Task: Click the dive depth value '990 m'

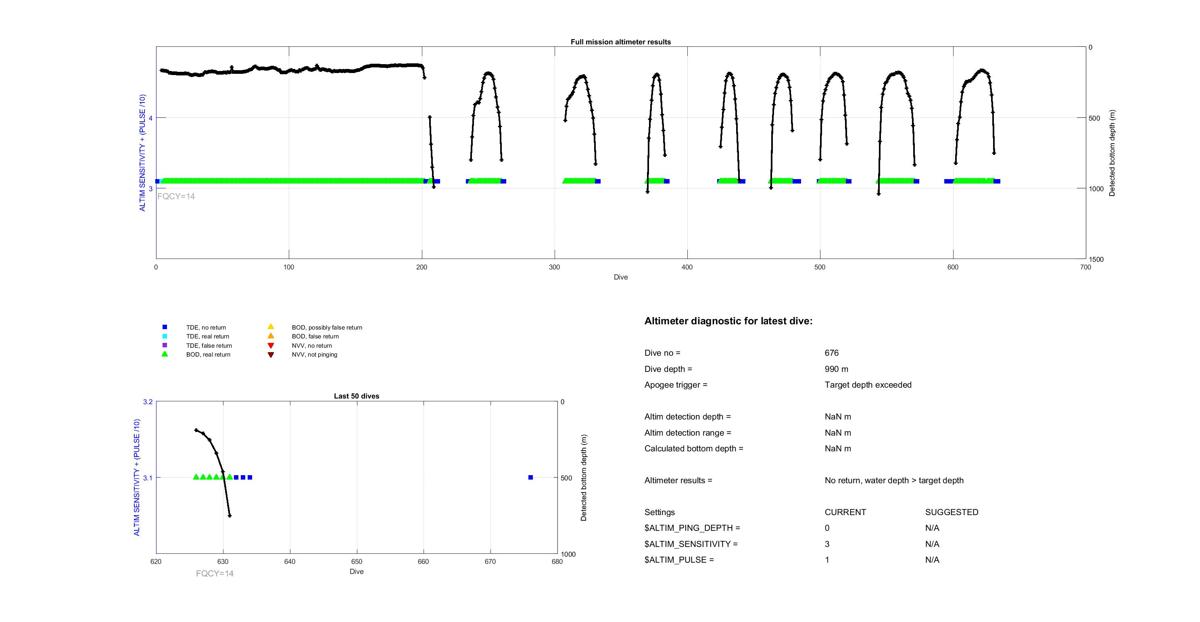Action: coord(837,369)
